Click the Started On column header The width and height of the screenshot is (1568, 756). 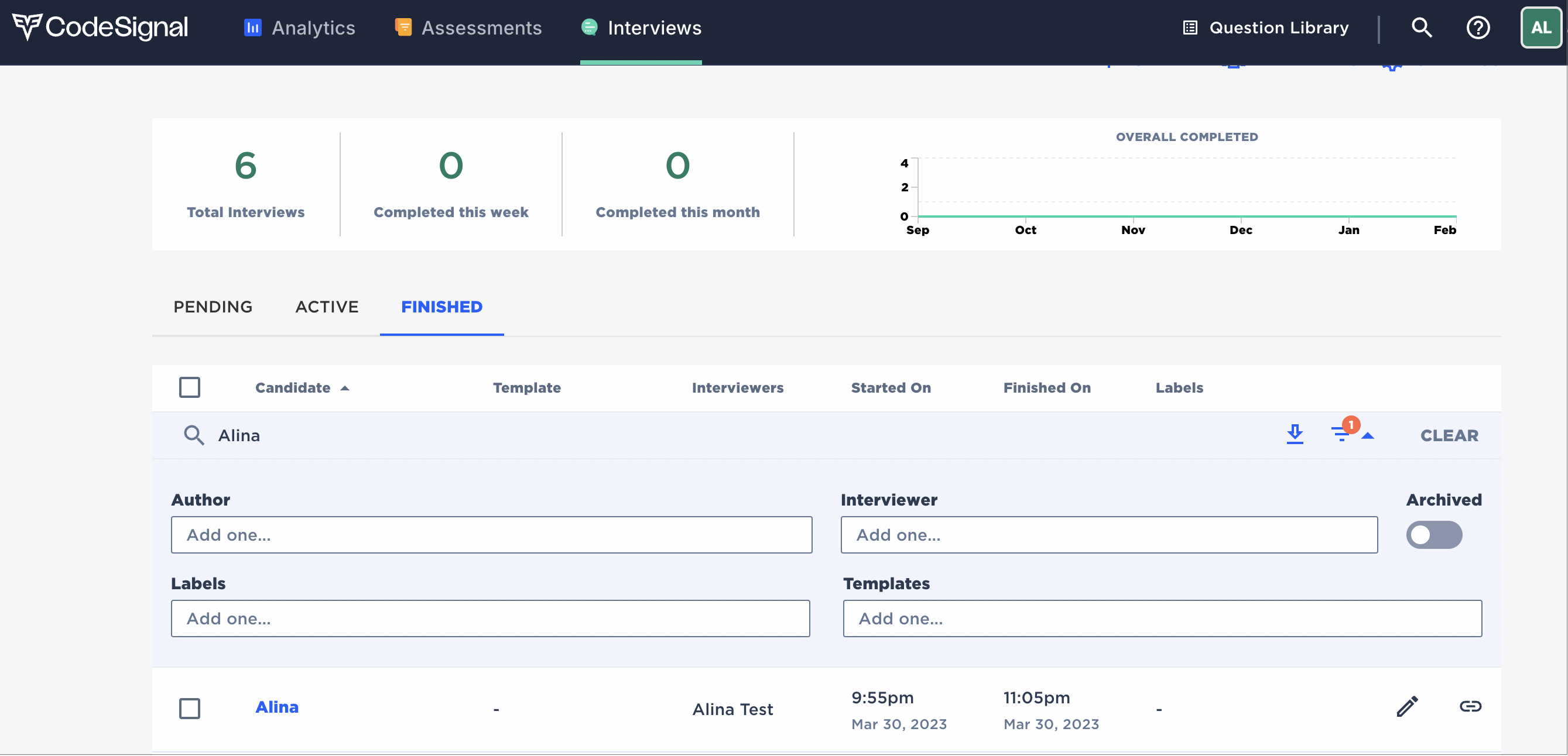891,387
